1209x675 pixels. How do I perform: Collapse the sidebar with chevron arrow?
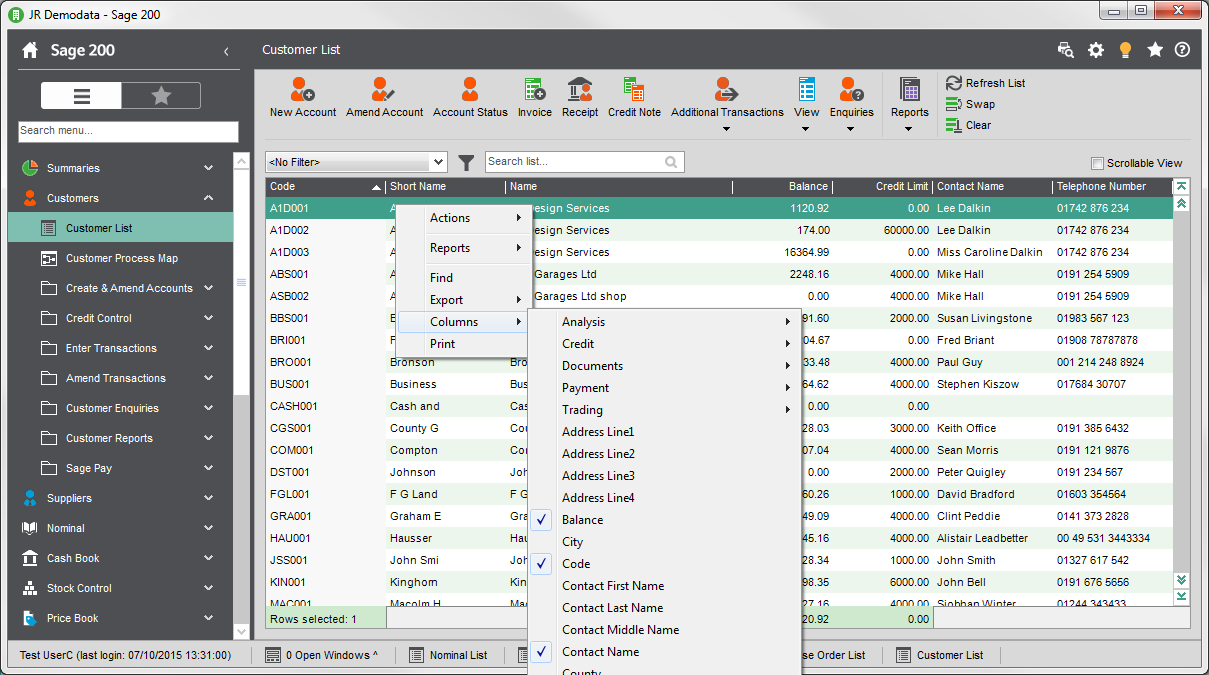pyautogui.click(x=226, y=51)
